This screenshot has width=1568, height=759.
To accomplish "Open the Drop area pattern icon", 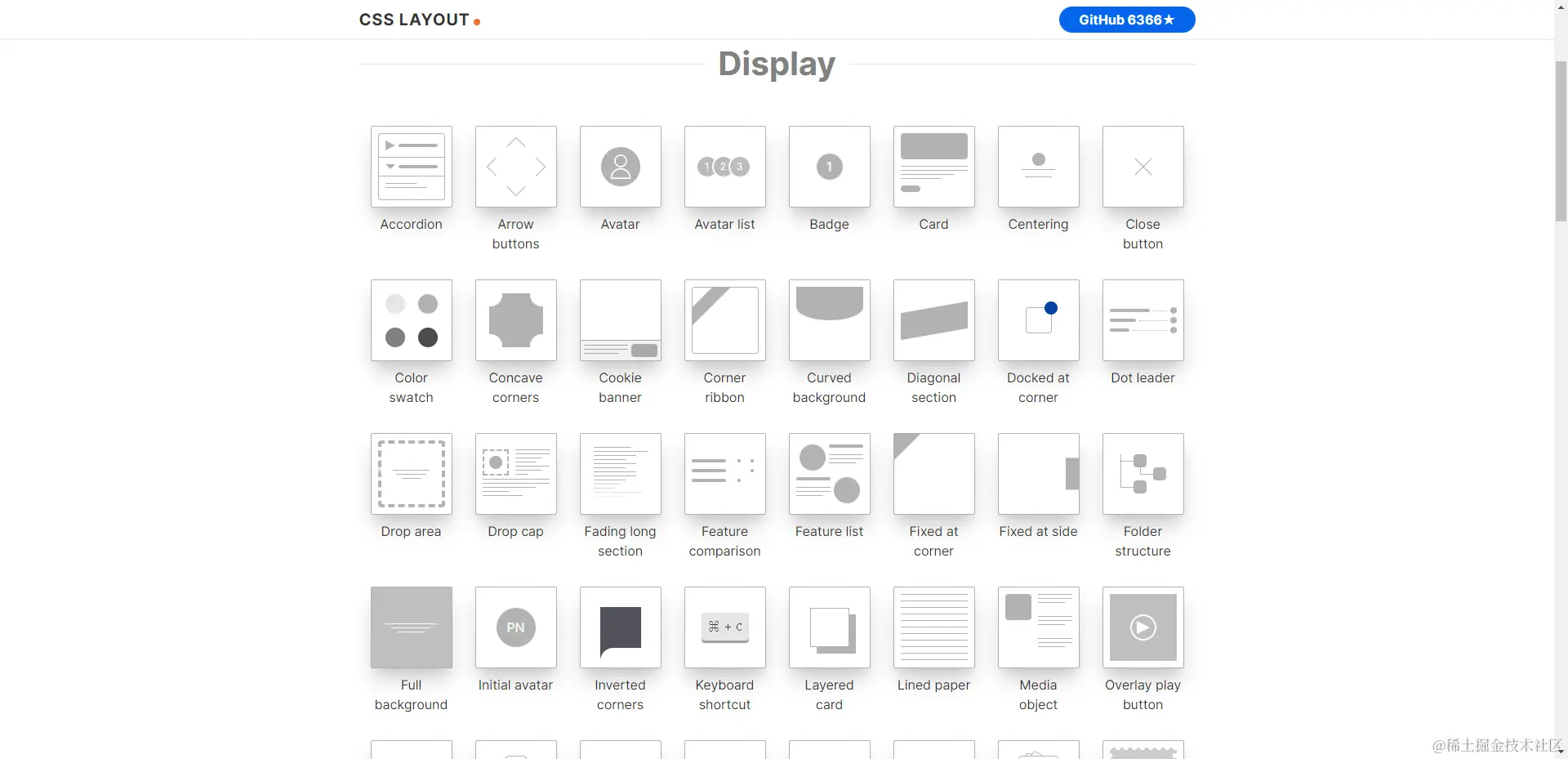I will tap(412, 474).
